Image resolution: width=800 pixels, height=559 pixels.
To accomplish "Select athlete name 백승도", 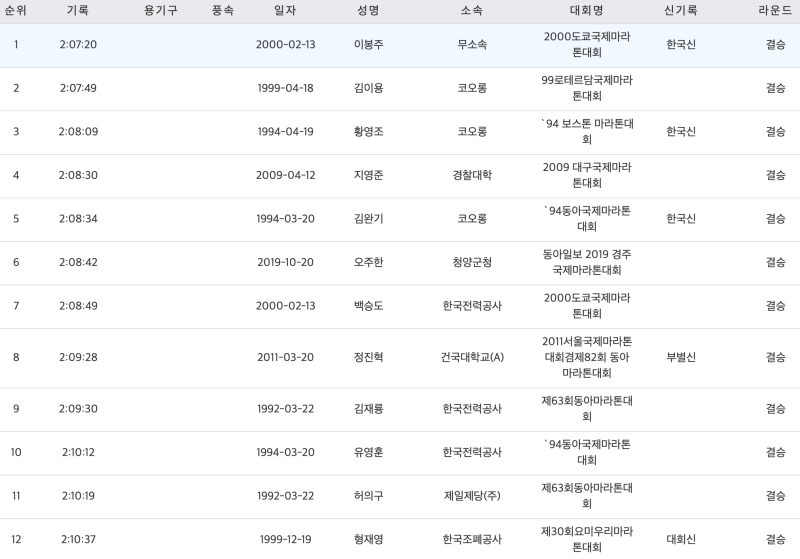I will click(x=368, y=306).
